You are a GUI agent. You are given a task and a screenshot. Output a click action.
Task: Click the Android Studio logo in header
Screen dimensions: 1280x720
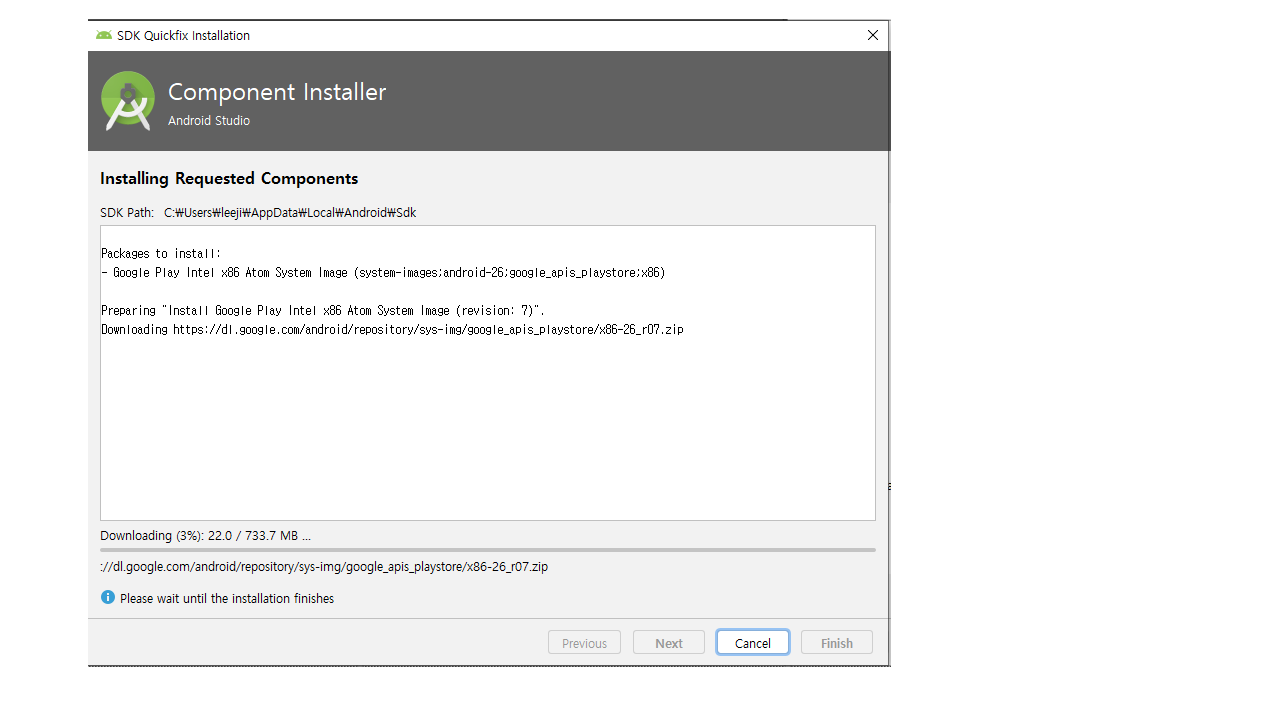[x=128, y=101]
